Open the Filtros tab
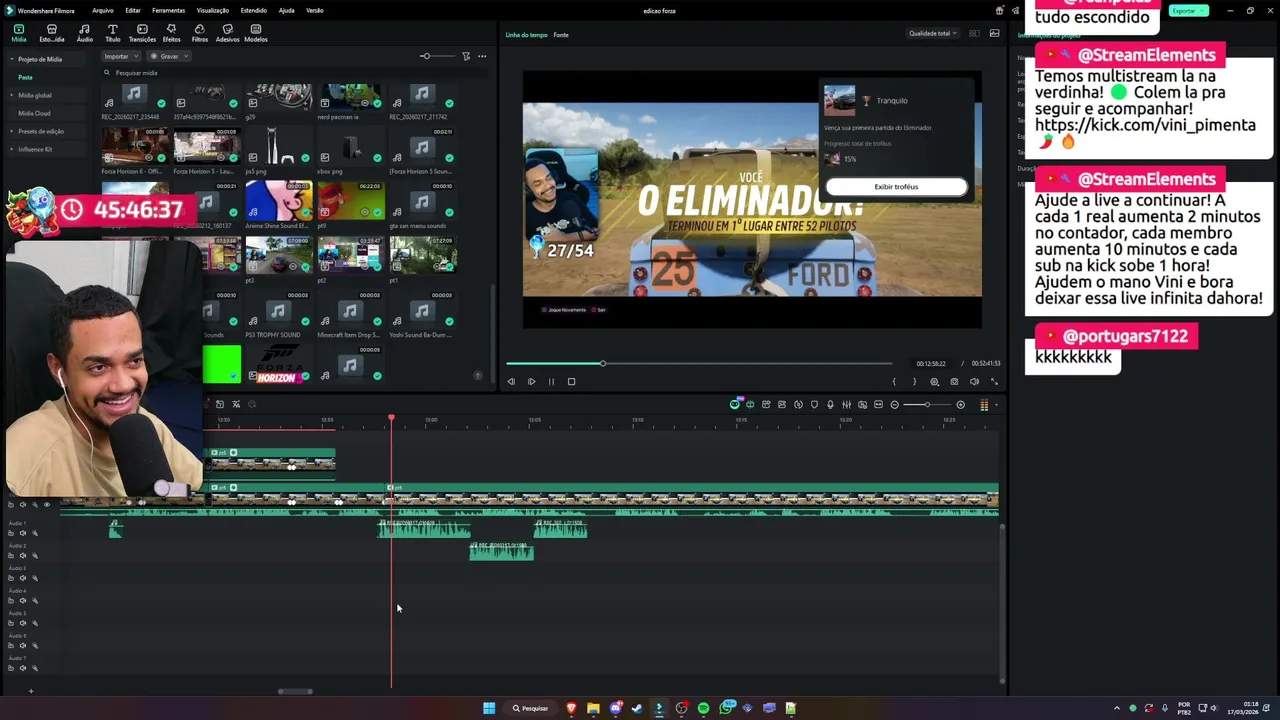 [x=200, y=33]
